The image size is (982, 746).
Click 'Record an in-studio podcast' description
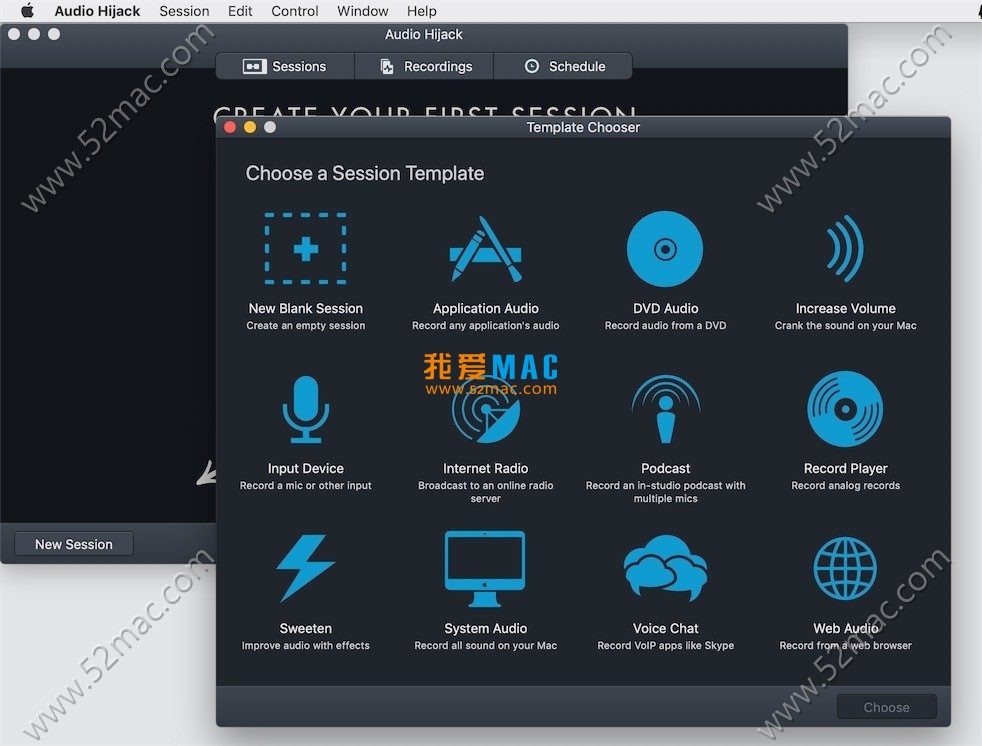[666, 492]
